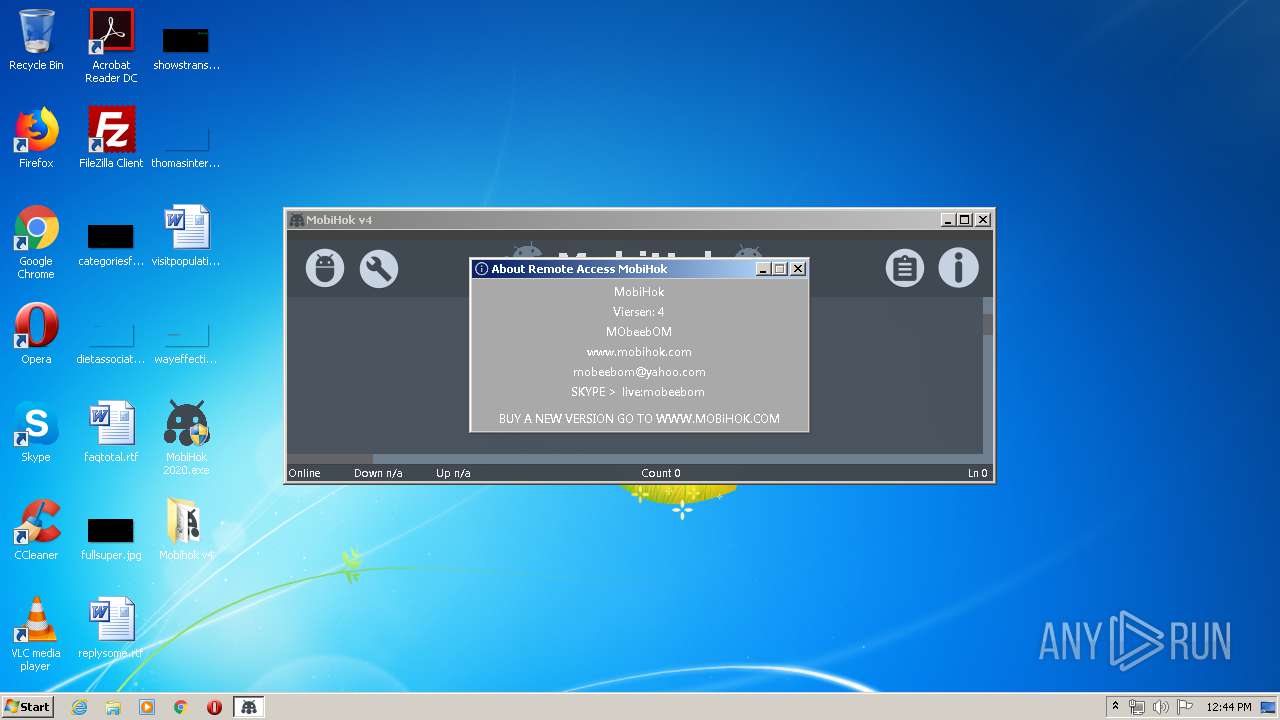Click SKYPE live:mobeebom line
1280x720 pixels.
point(638,392)
